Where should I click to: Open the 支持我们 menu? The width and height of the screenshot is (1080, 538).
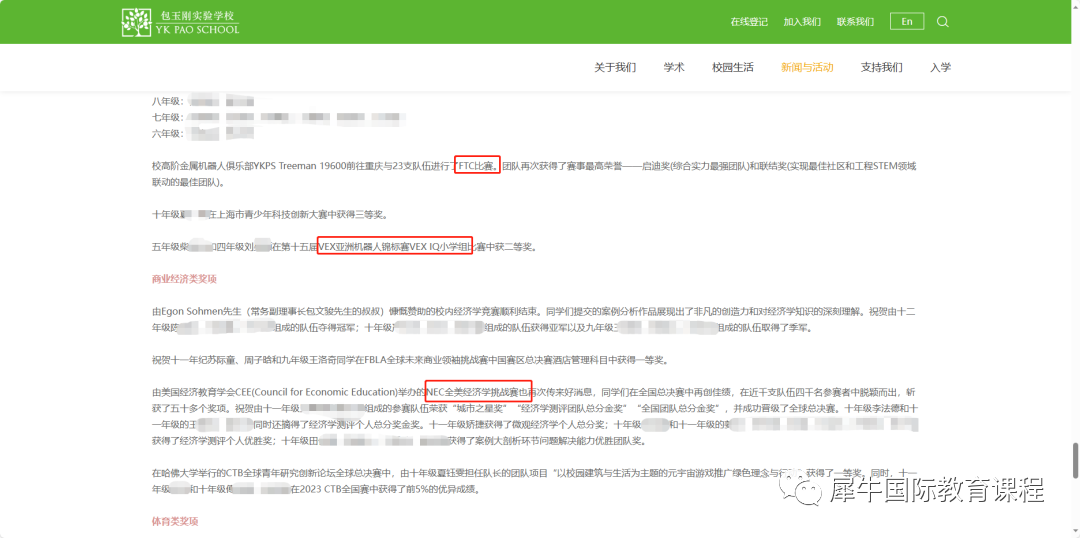(x=882, y=68)
